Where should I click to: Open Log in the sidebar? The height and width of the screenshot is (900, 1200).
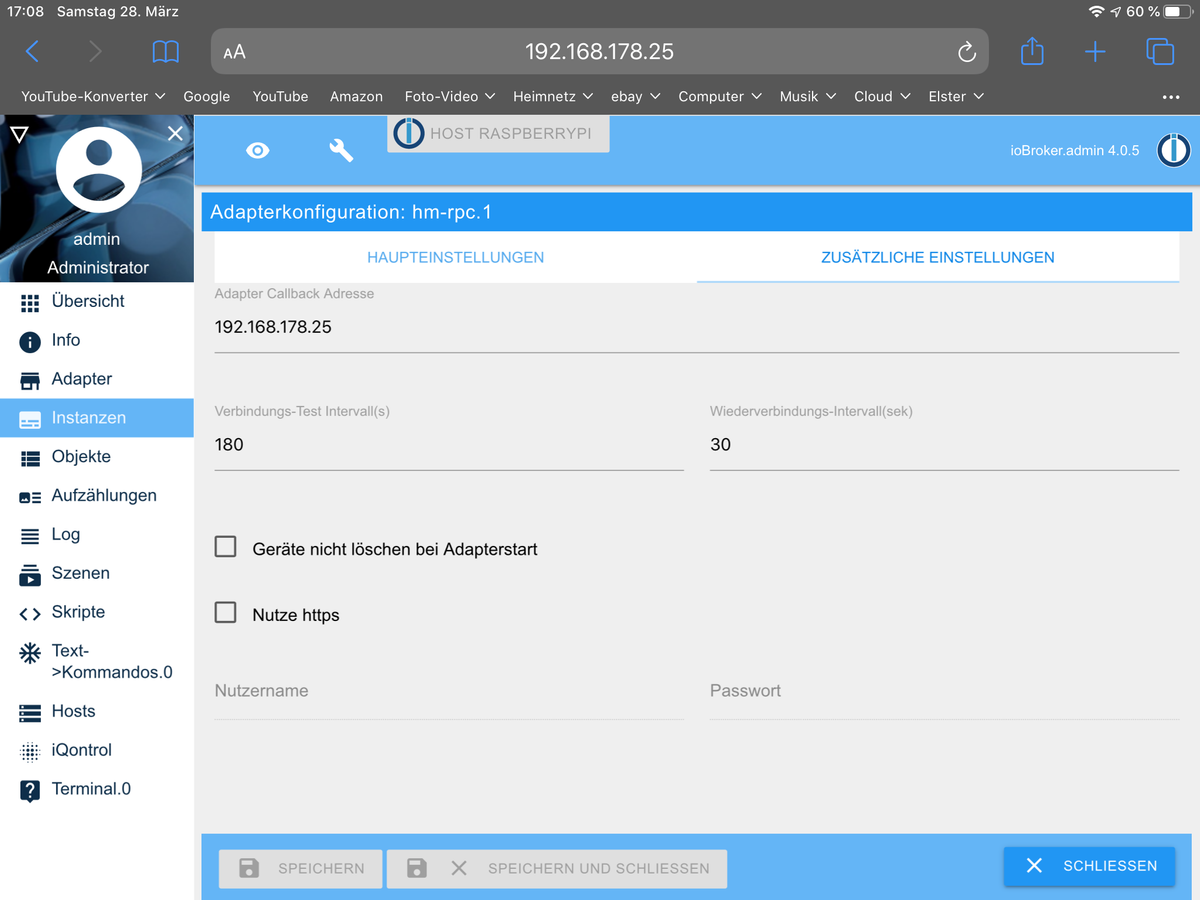(x=96, y=535)
